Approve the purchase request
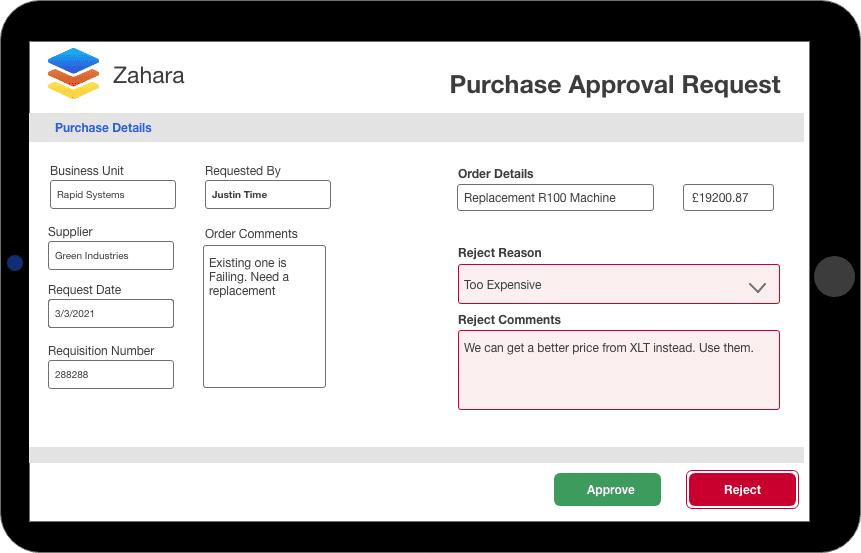861x553 pixels. coord(607,489)
